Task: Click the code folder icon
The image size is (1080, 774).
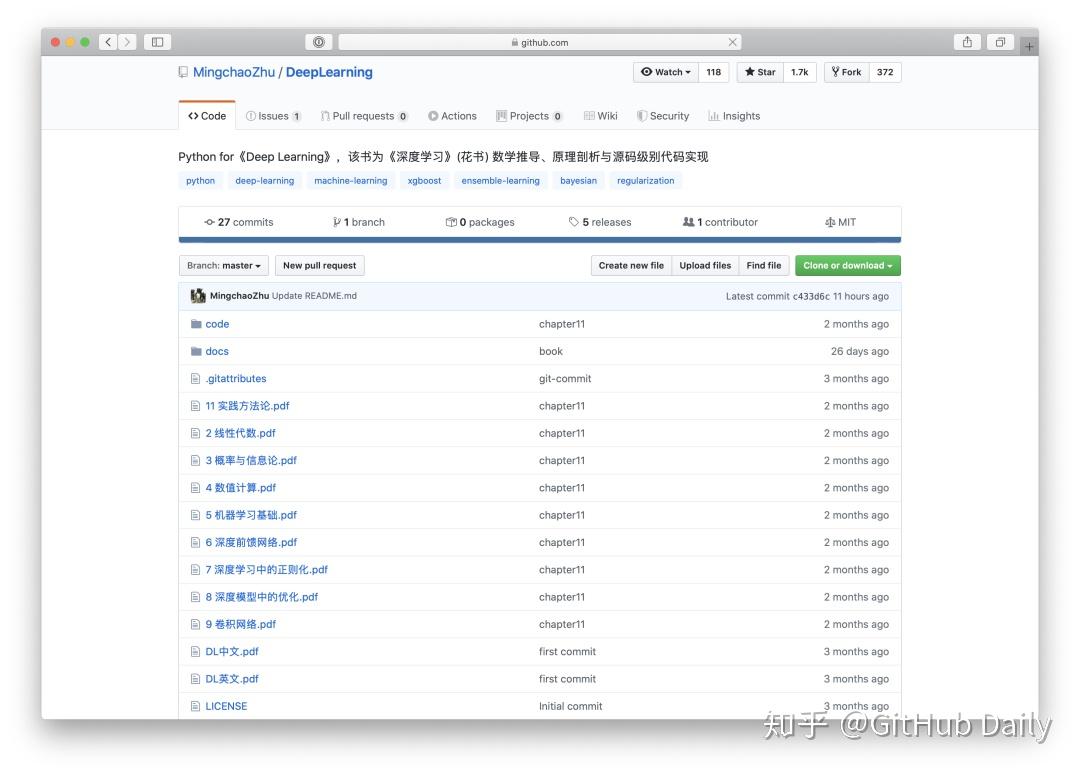Action: (x=196, y=324)
